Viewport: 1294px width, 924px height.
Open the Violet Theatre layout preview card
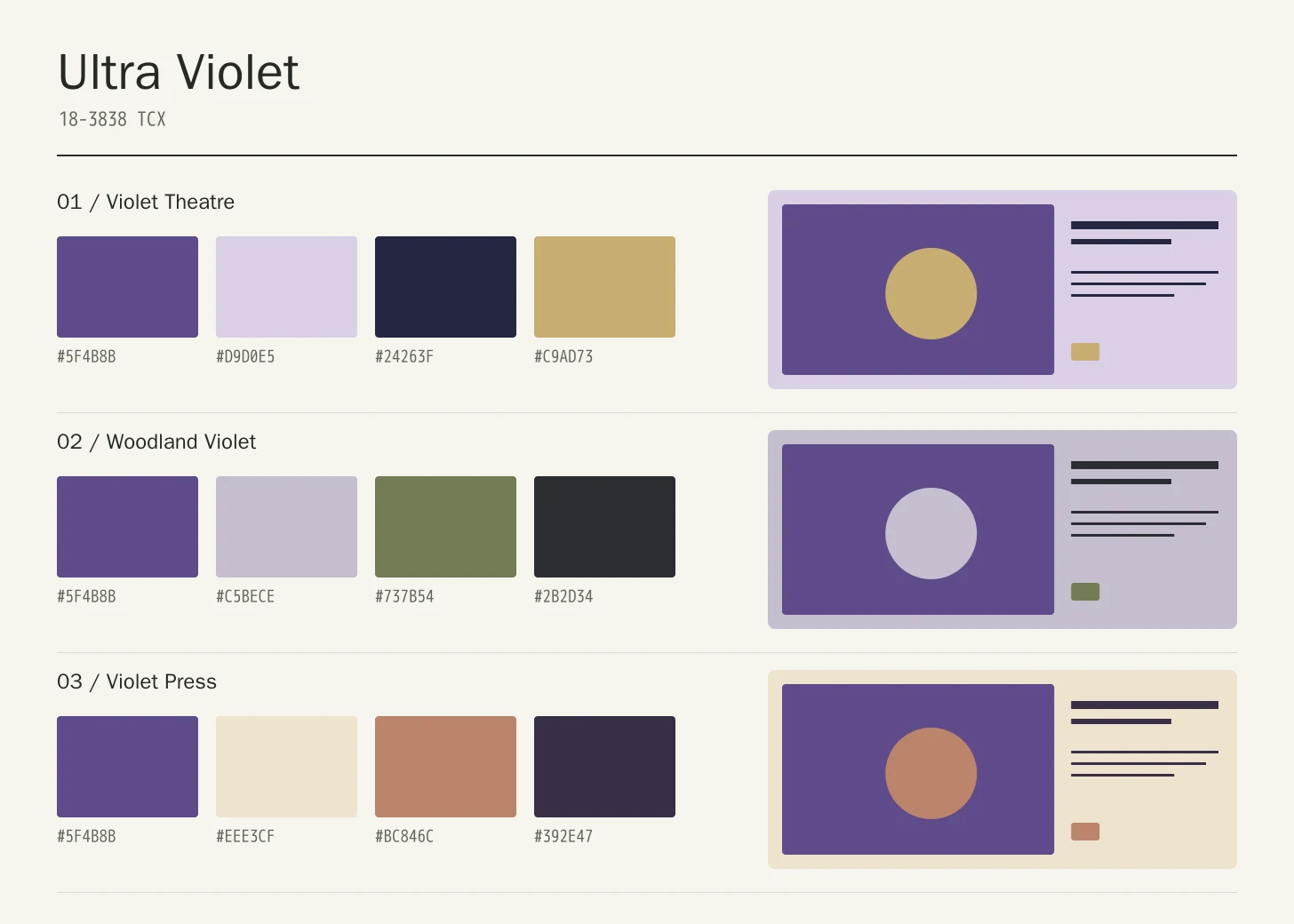click(x=1002, y=290)
